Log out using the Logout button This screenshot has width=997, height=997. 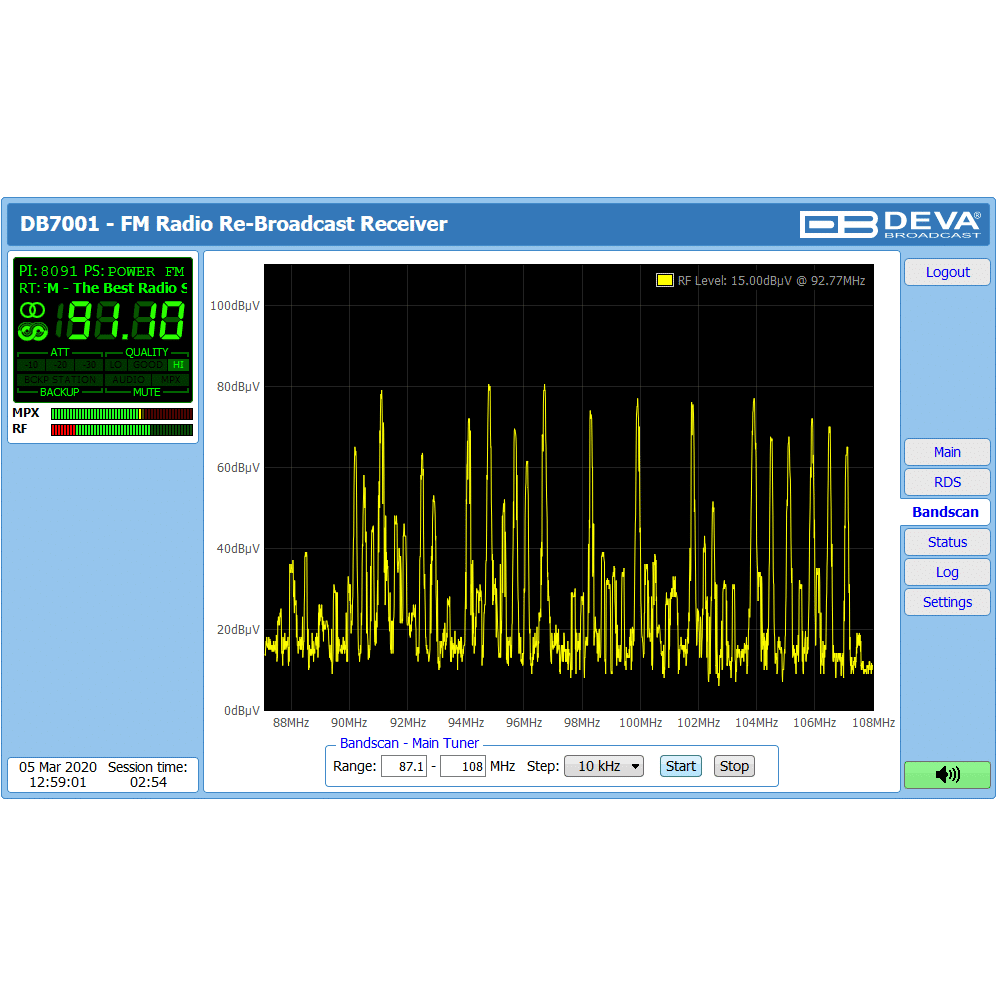coord(946,272)
